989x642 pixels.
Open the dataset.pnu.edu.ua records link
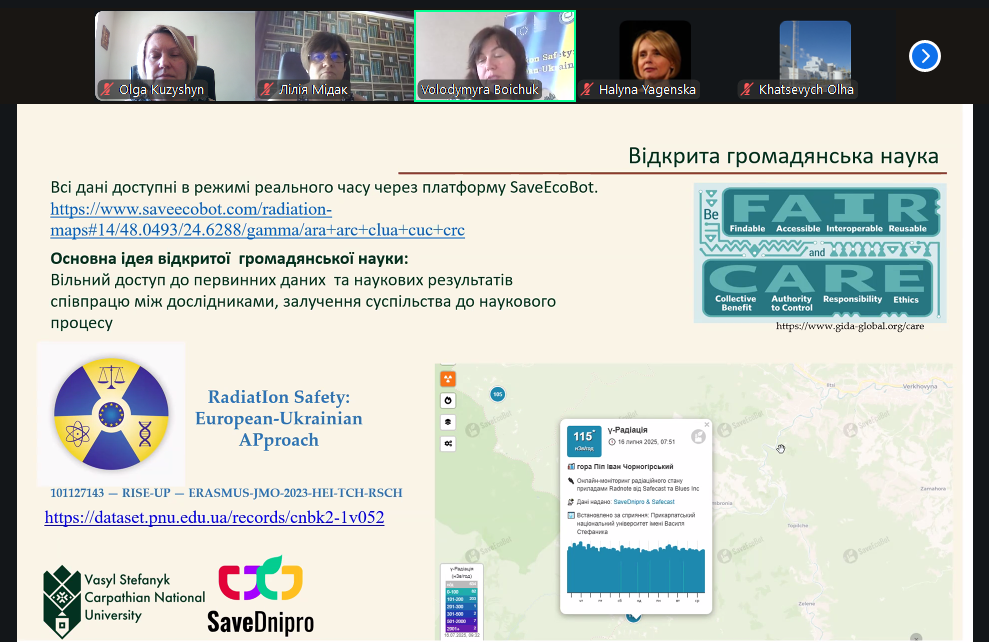(x=214, y=518)
